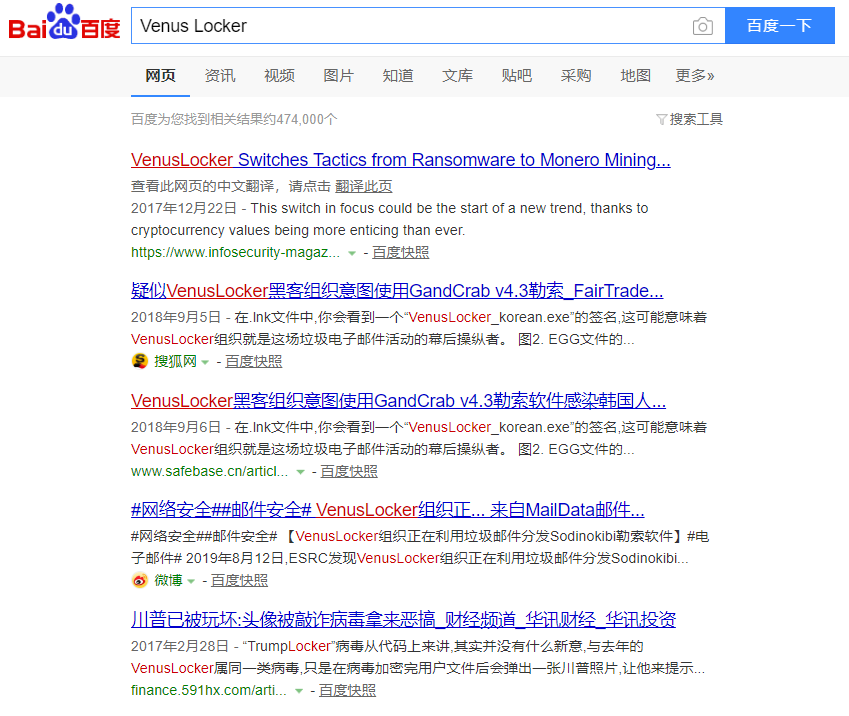Open 百度快照 for 搜狐网 result

click(253, 361)
